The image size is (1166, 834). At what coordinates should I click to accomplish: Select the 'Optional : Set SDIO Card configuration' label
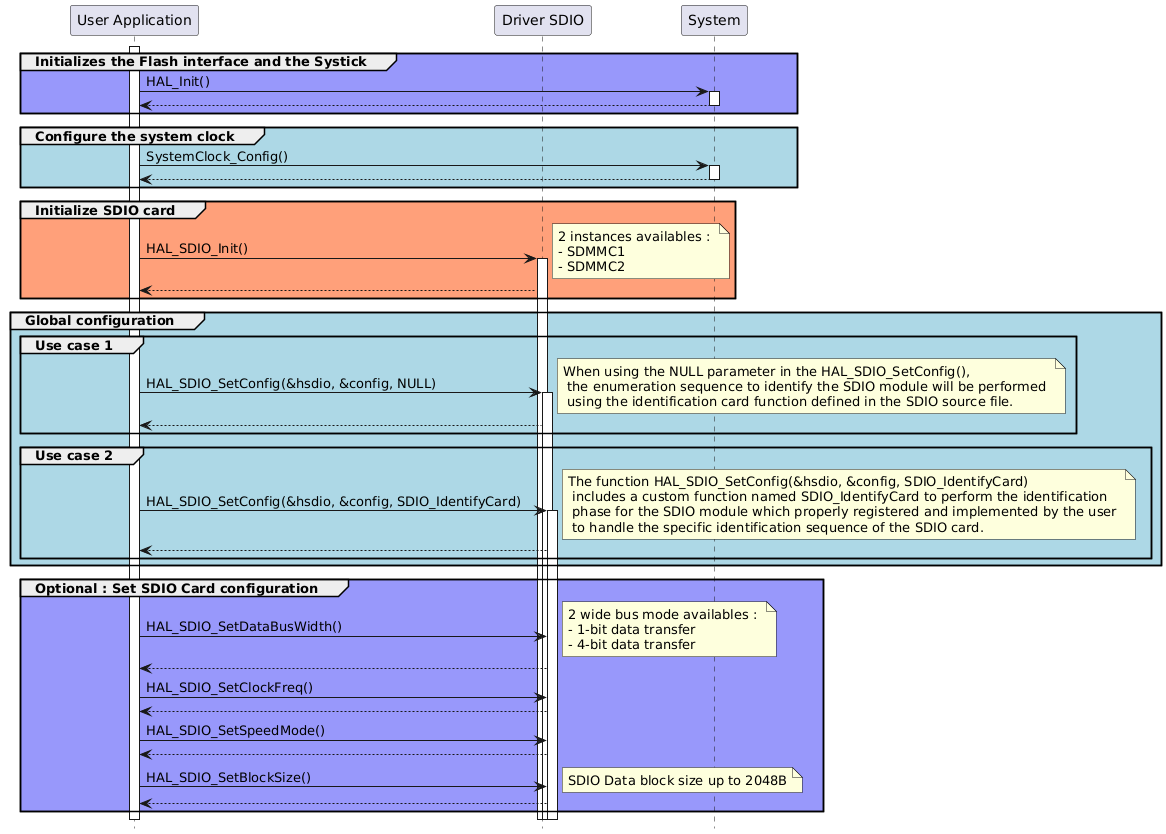(x=176, y=589)
